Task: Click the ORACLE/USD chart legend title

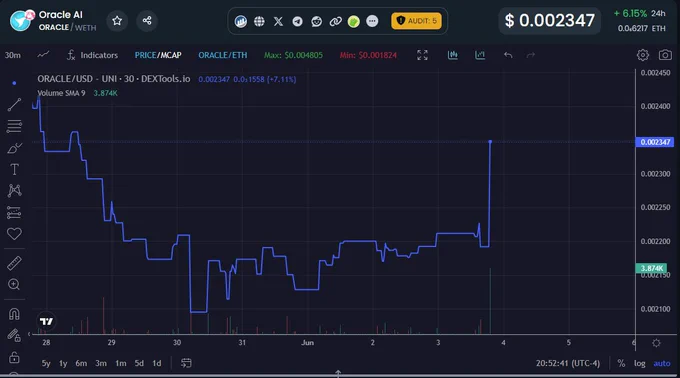Action: click(114, 79)
